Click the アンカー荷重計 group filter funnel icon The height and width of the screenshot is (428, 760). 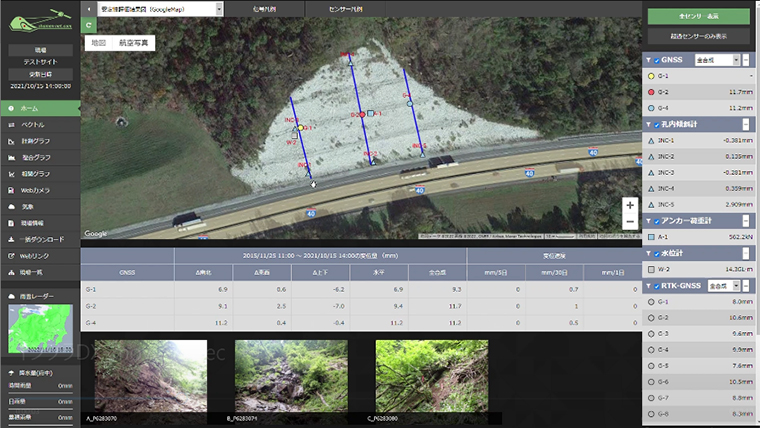649,221
